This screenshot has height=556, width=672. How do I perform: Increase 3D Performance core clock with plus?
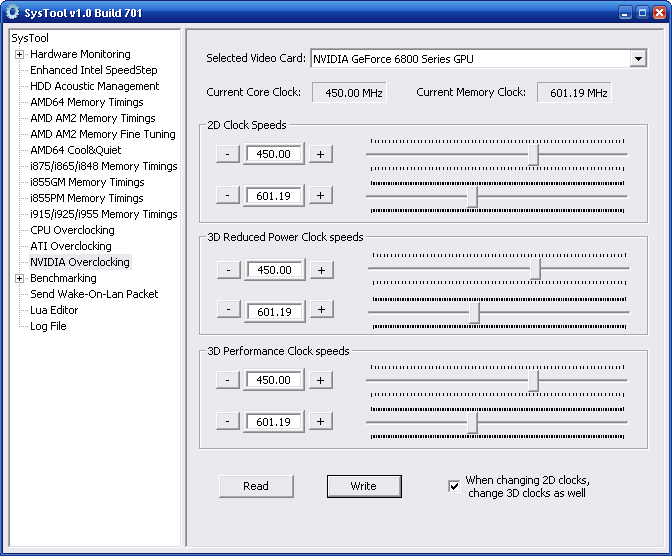[320, 380]
